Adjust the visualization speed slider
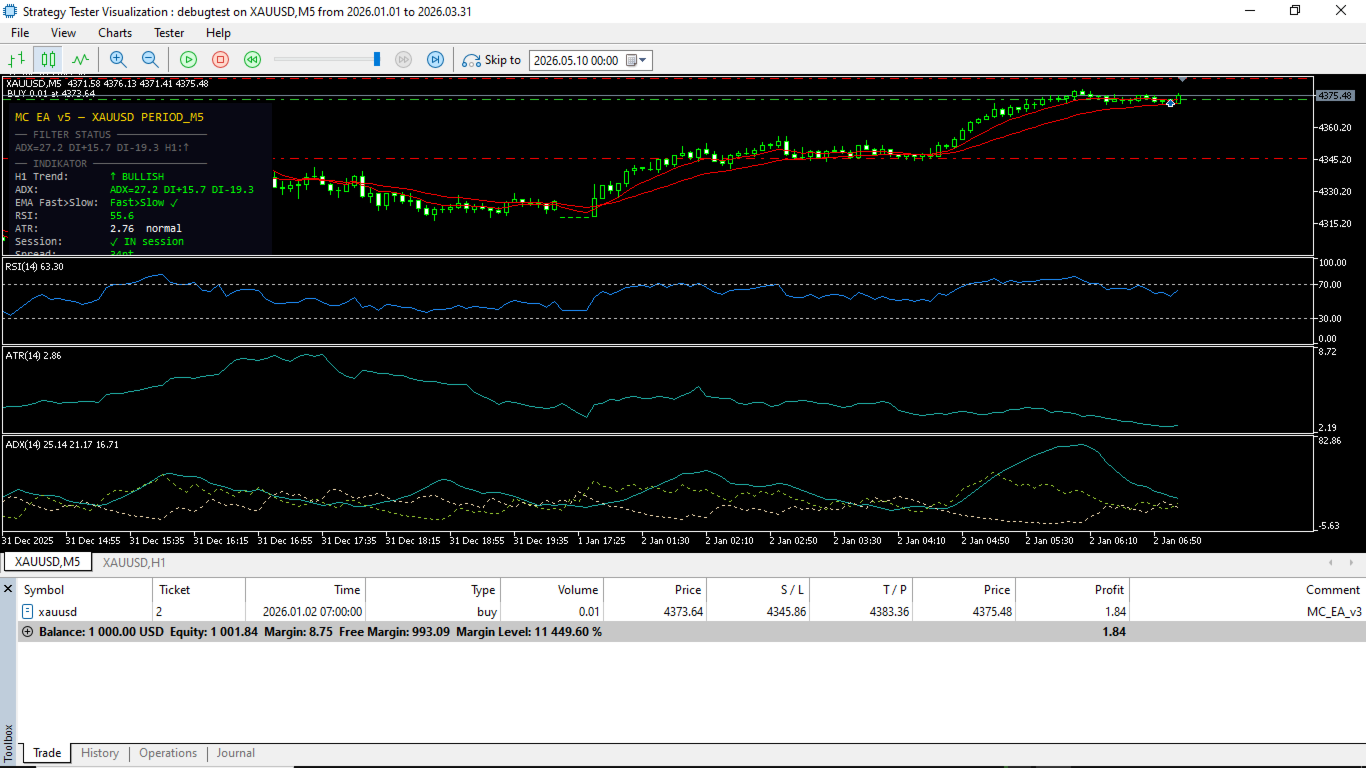The width and height of the screenshot is (1366, 768). point(377,60)
